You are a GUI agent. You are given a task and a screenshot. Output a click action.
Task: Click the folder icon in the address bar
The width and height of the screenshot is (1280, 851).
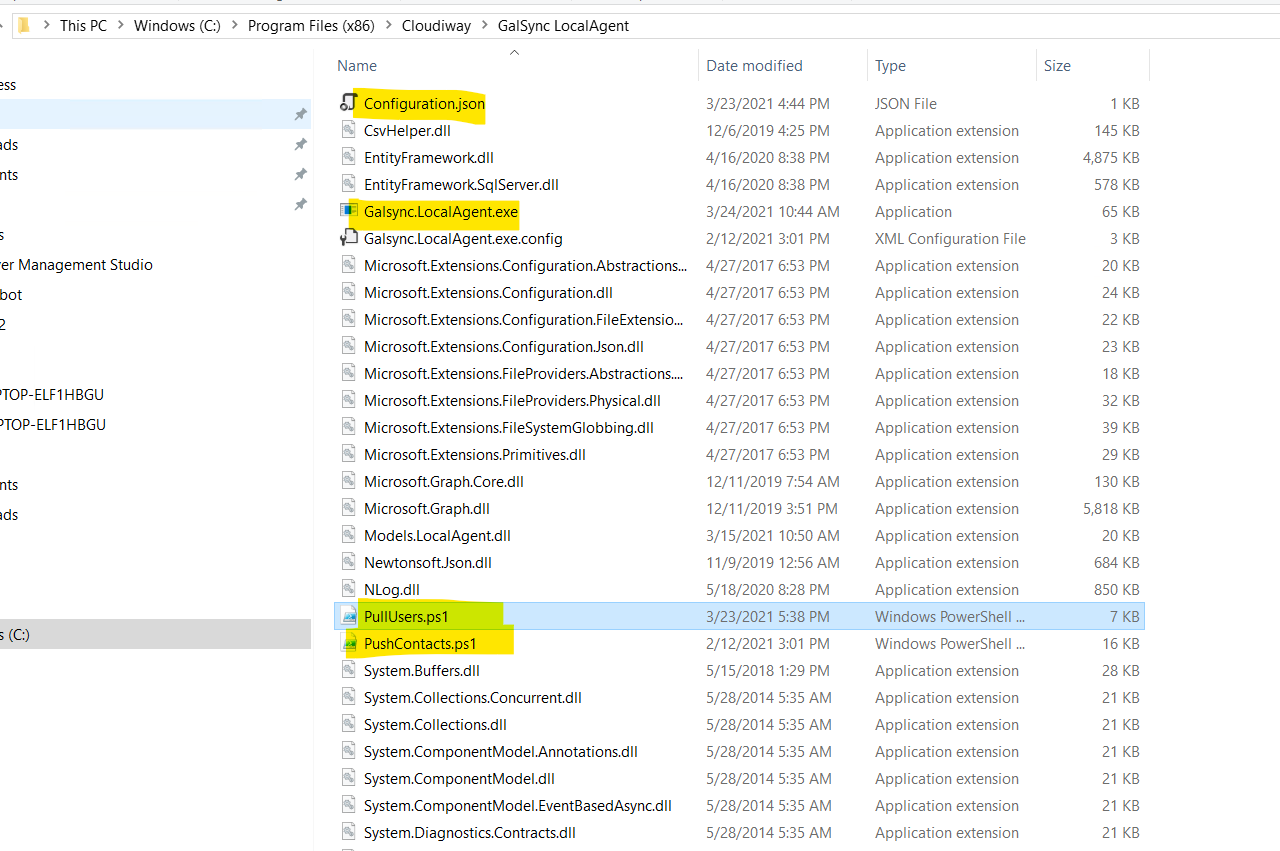(24, 25)
